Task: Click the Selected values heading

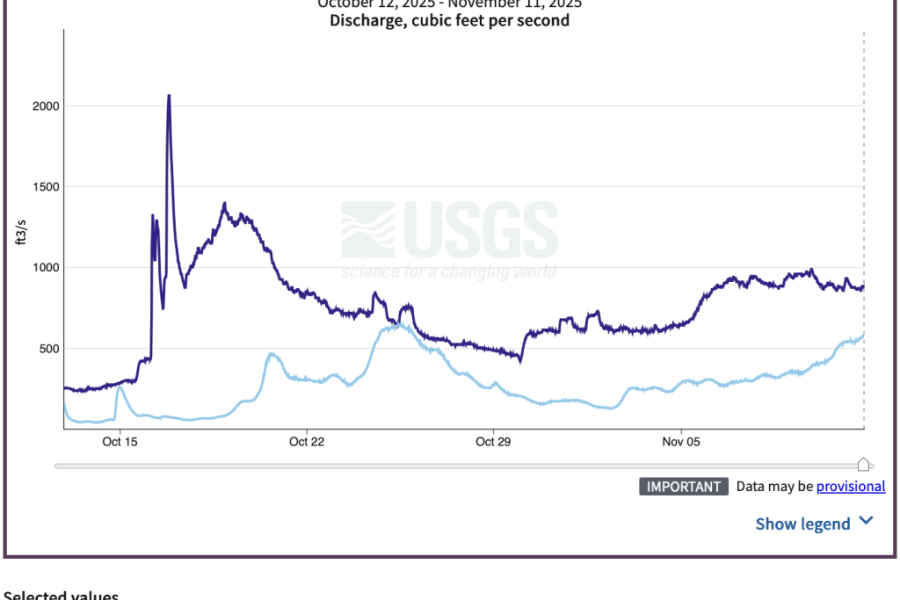Action: point(62,595)
